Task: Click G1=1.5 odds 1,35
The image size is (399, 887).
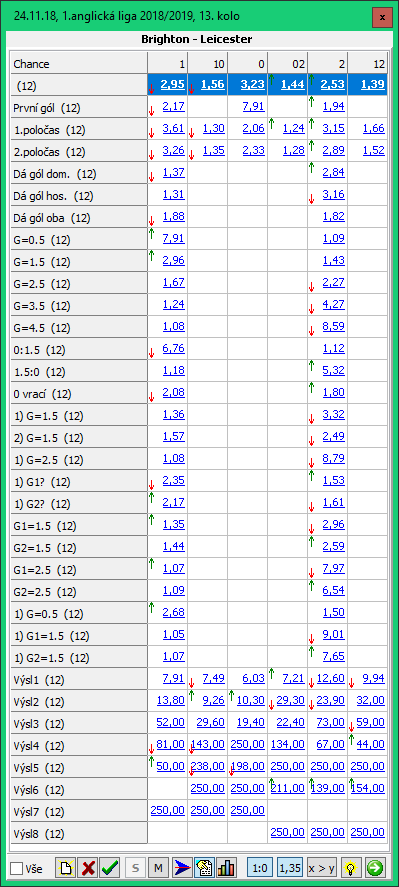Action: (173, 524)
